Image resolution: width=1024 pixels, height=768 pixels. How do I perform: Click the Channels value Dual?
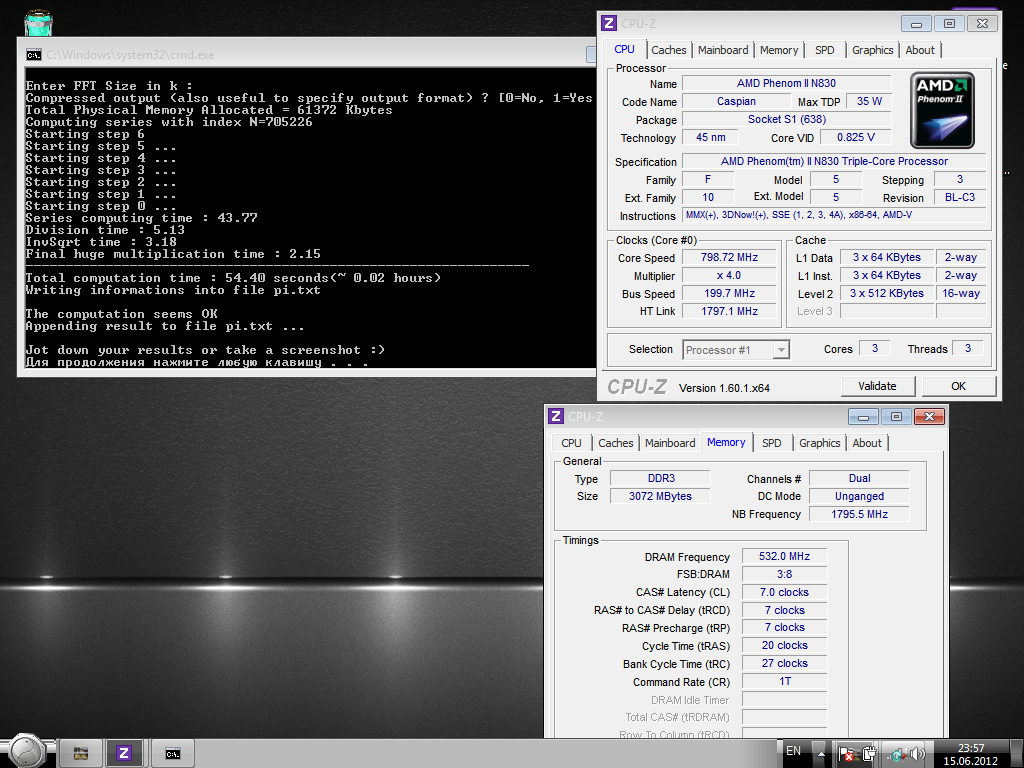click(x=859, y=479)
